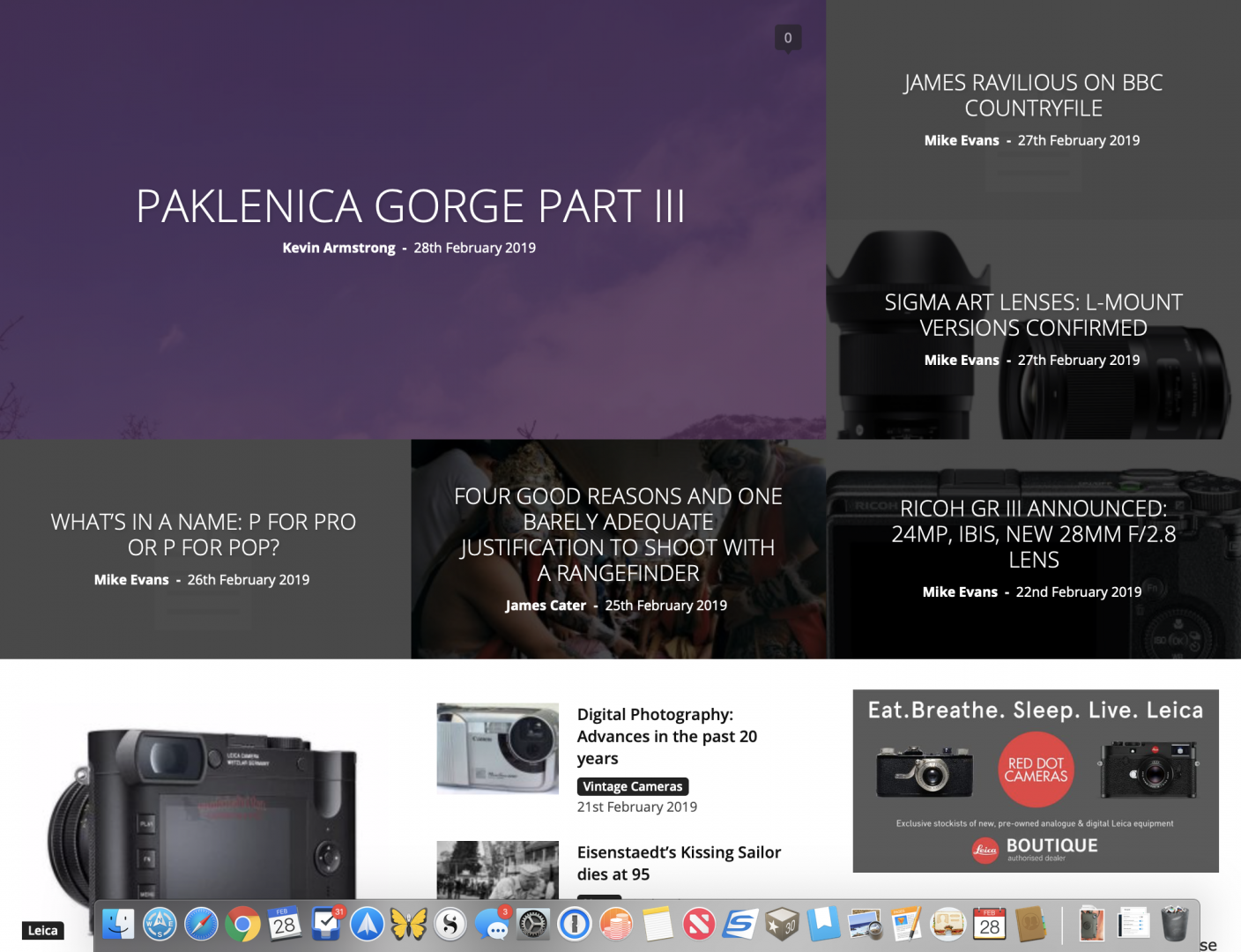
Task: Open the Red Dot Cameras advertisement banner
Action: pos(1036,781)
